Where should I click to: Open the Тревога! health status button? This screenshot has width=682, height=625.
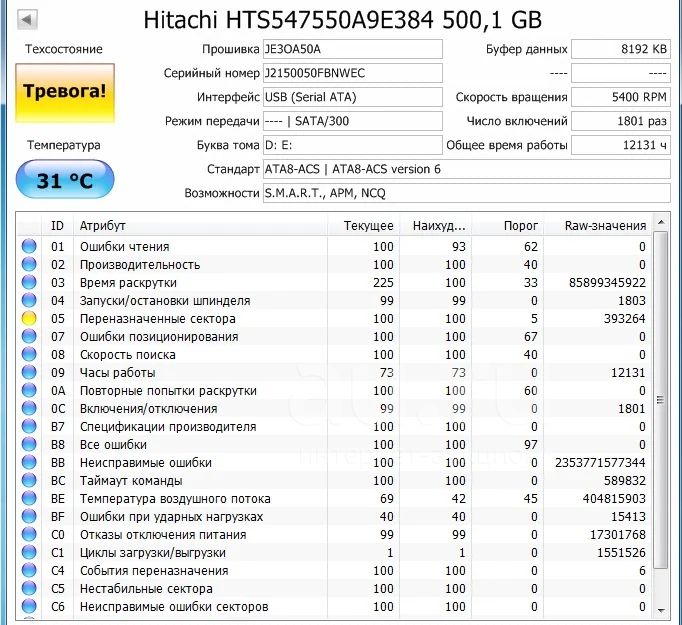(x=65, y=92)
